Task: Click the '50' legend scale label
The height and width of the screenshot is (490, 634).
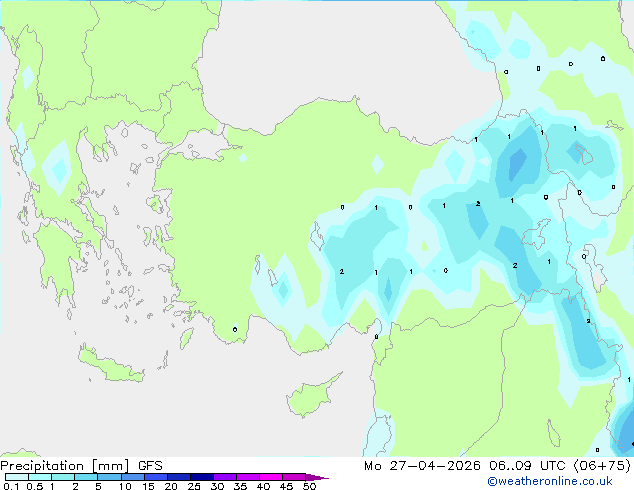Action: [309, 486]
